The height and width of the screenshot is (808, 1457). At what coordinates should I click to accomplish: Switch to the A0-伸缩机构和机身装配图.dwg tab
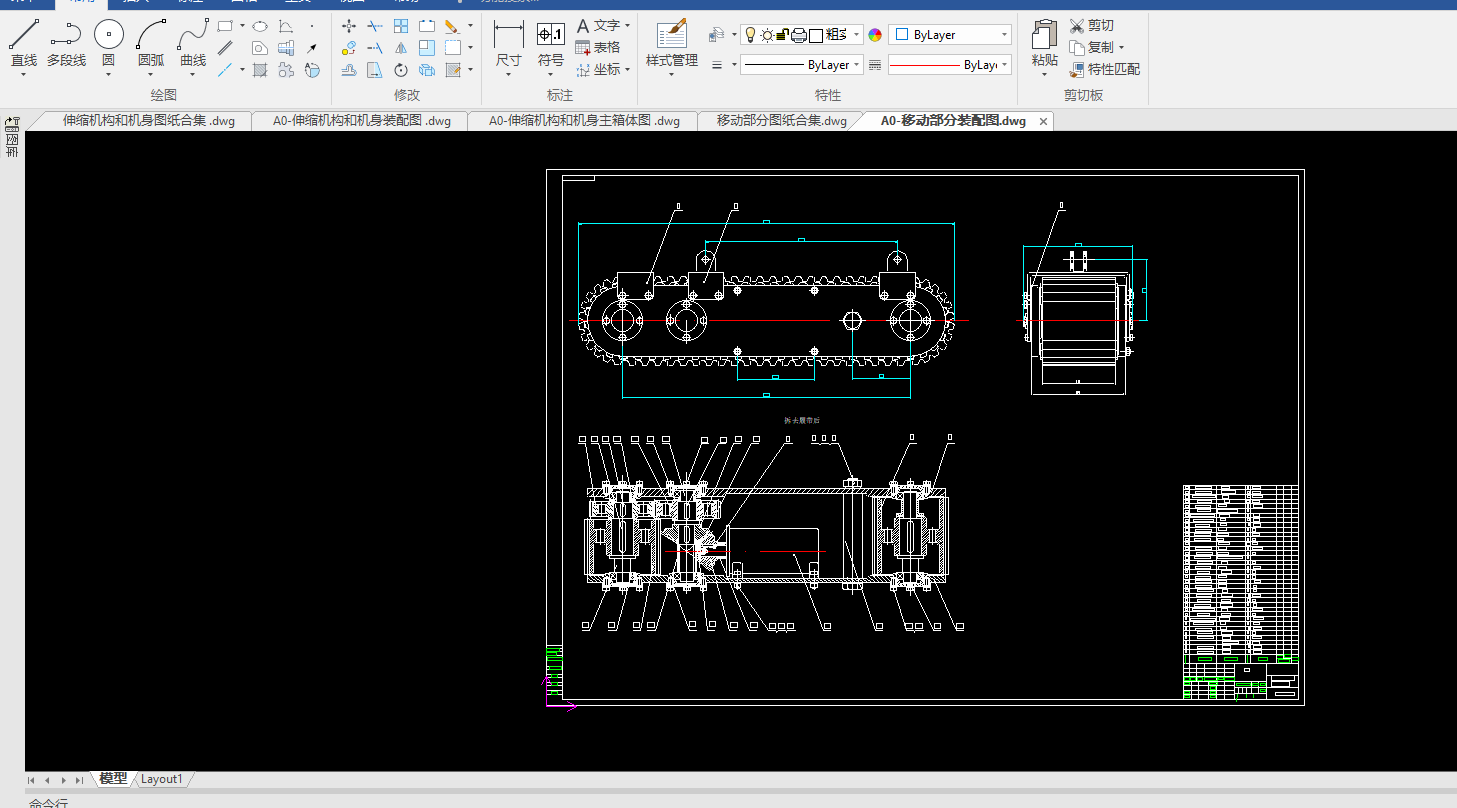[x=361, y=121]
